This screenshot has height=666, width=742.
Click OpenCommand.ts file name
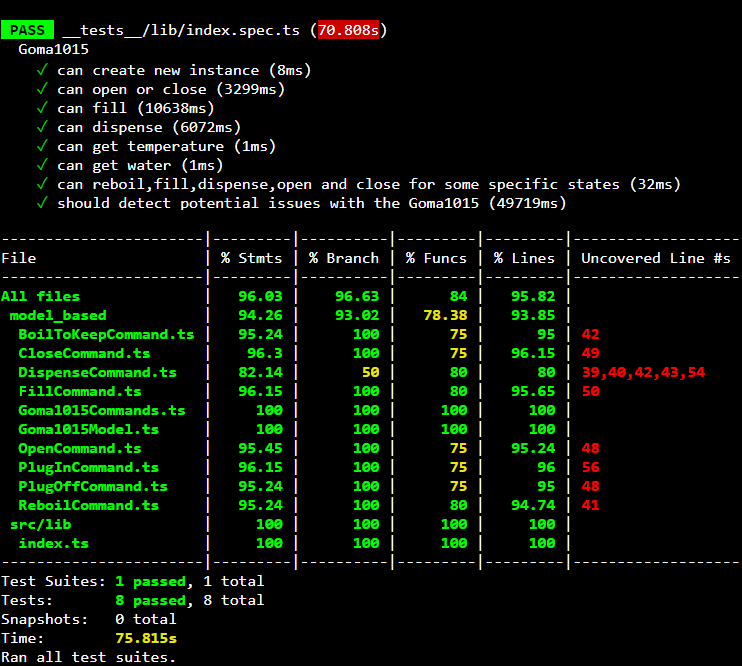(x=80, y=448)
